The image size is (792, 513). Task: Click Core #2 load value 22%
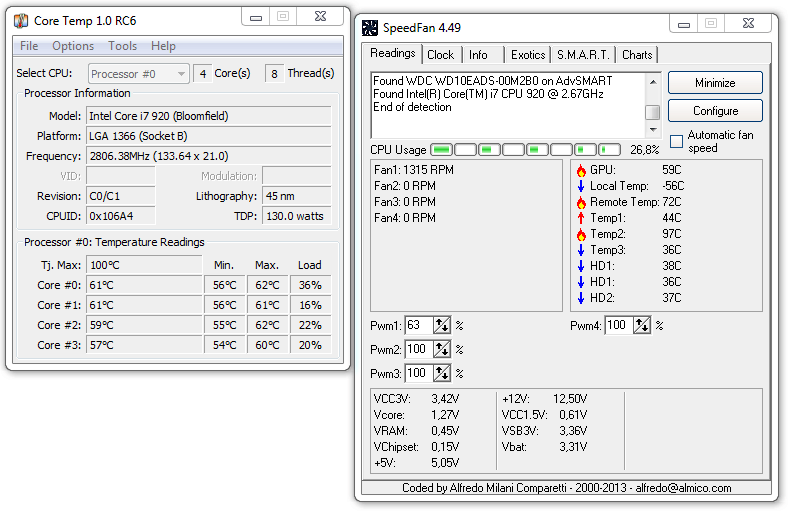311,325
